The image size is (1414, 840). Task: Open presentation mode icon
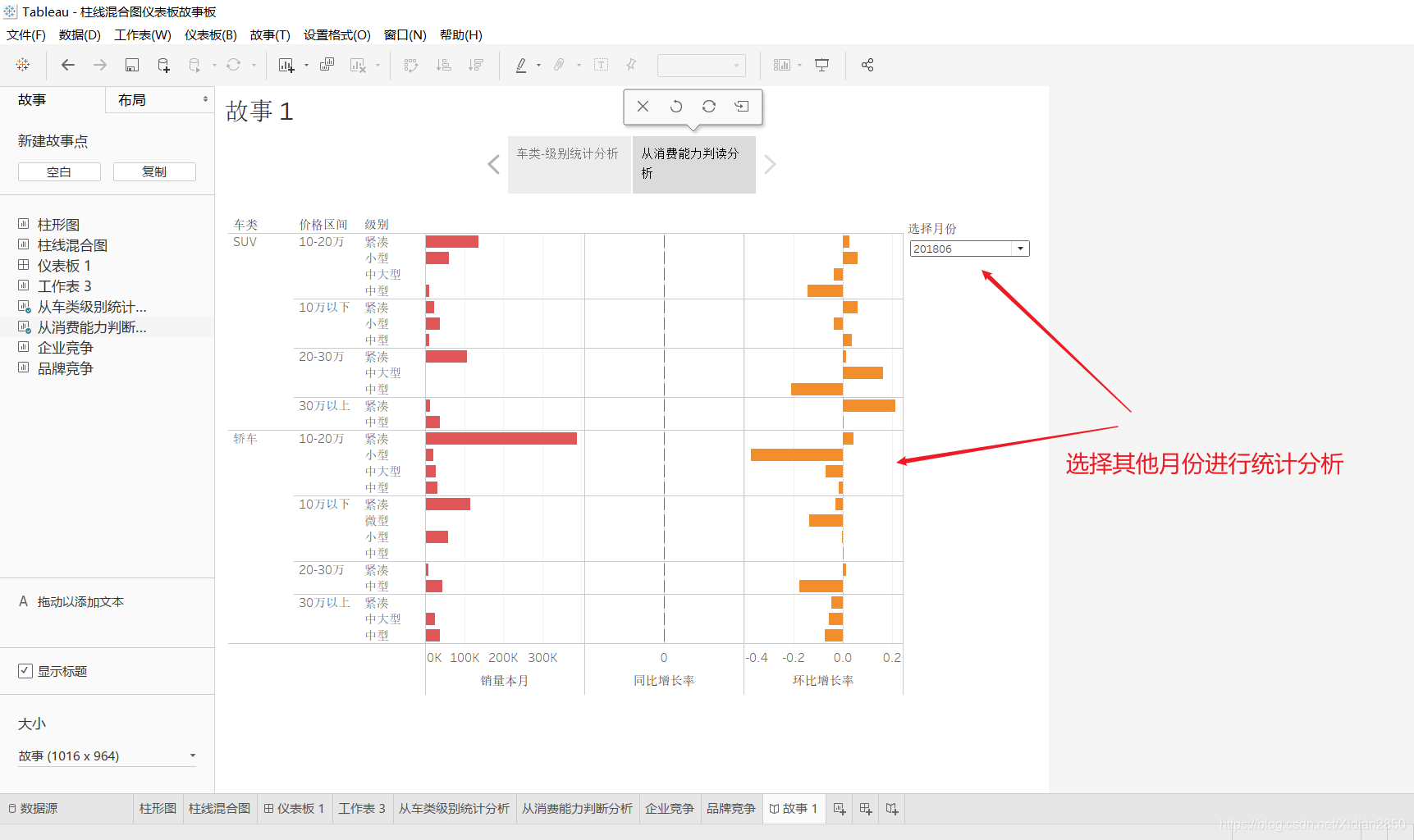[x=822, y=65]
